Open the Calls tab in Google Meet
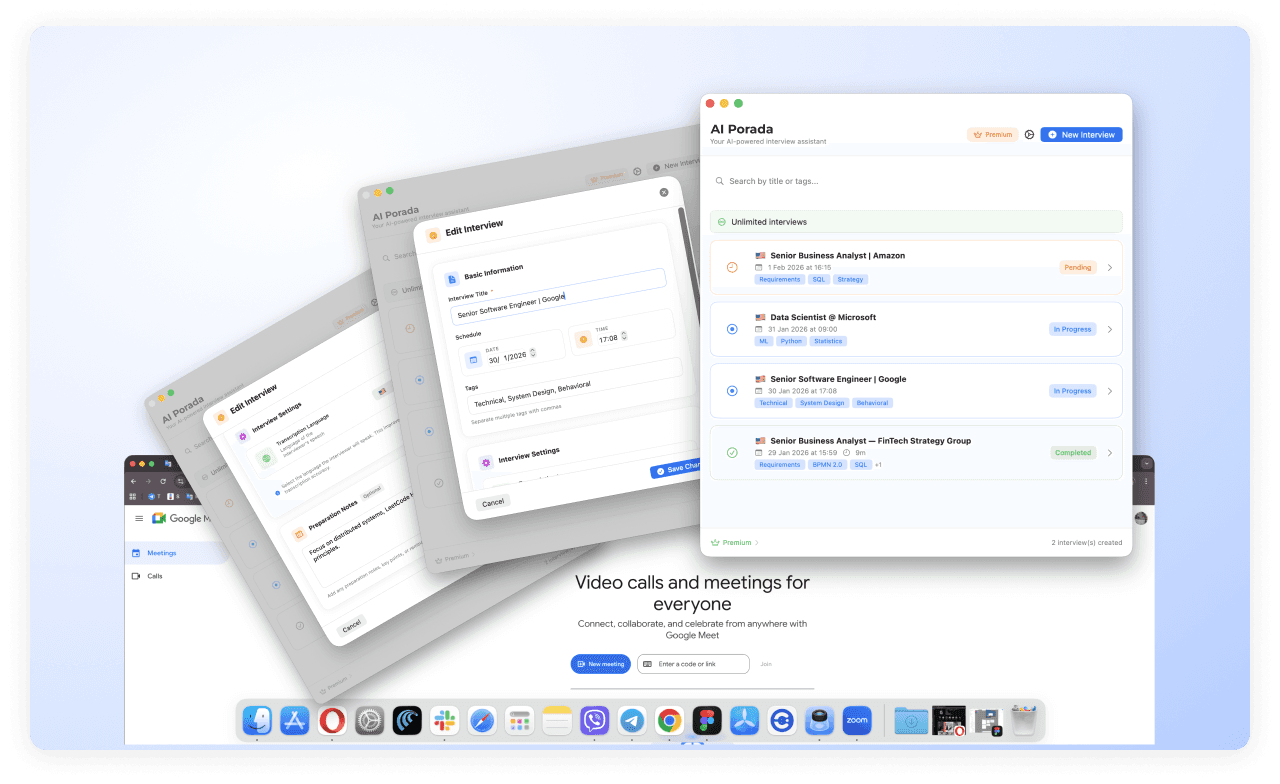This screenshot has height=784, width=1280. (x=154, y=576)
